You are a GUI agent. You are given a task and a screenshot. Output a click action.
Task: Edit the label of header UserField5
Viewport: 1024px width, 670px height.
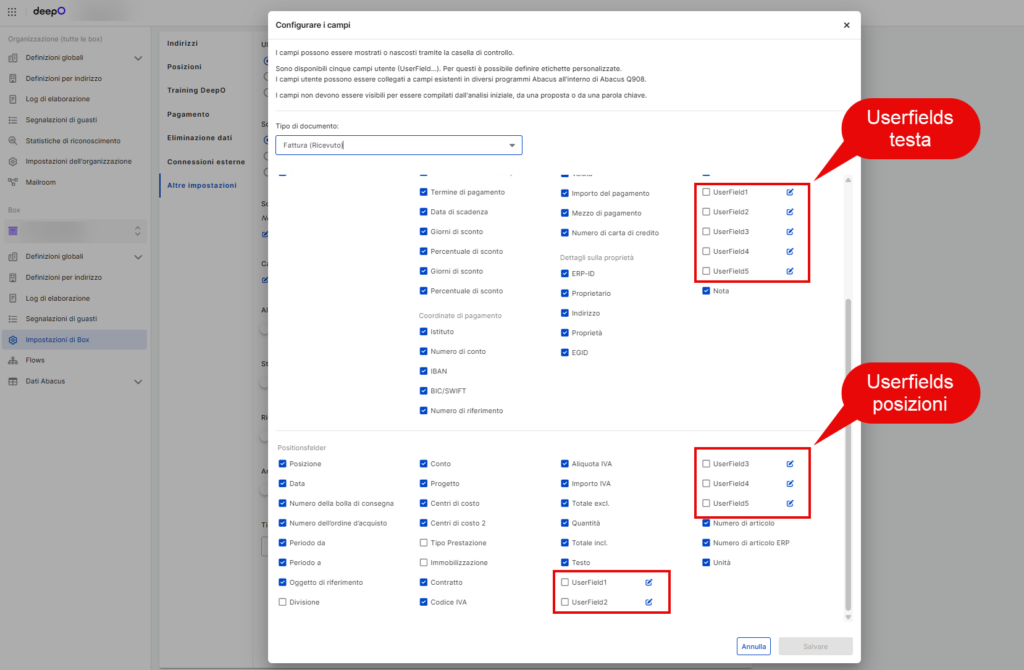click(x=790, y=271)
